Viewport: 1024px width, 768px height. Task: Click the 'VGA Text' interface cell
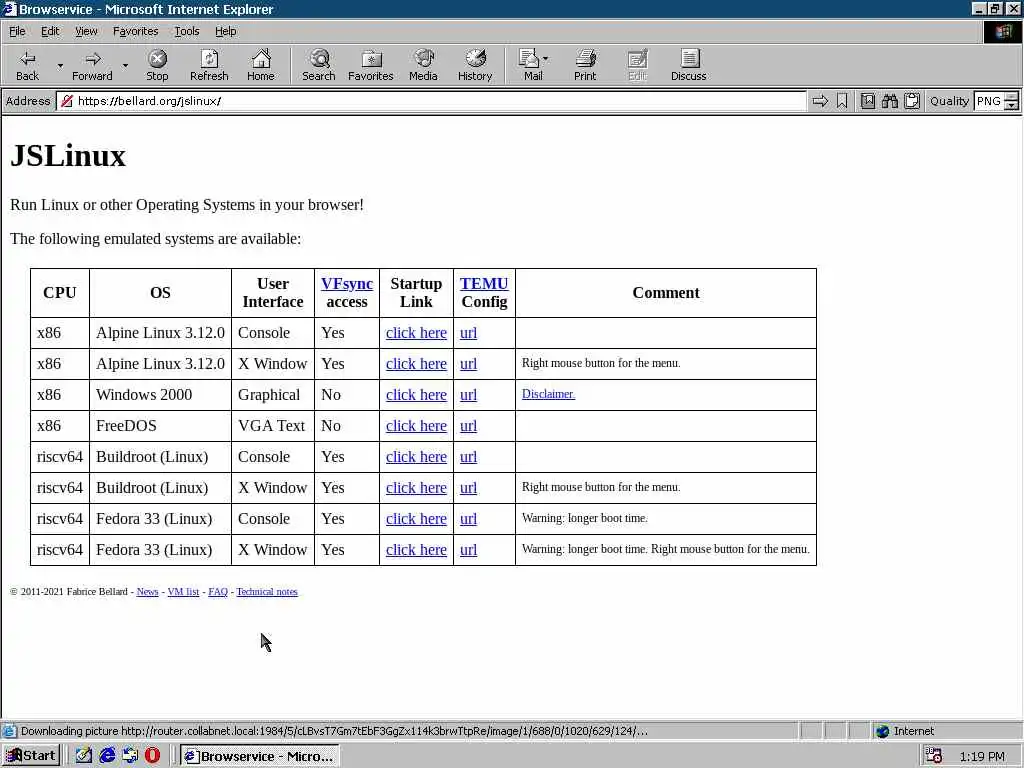(x=272, y=426)
